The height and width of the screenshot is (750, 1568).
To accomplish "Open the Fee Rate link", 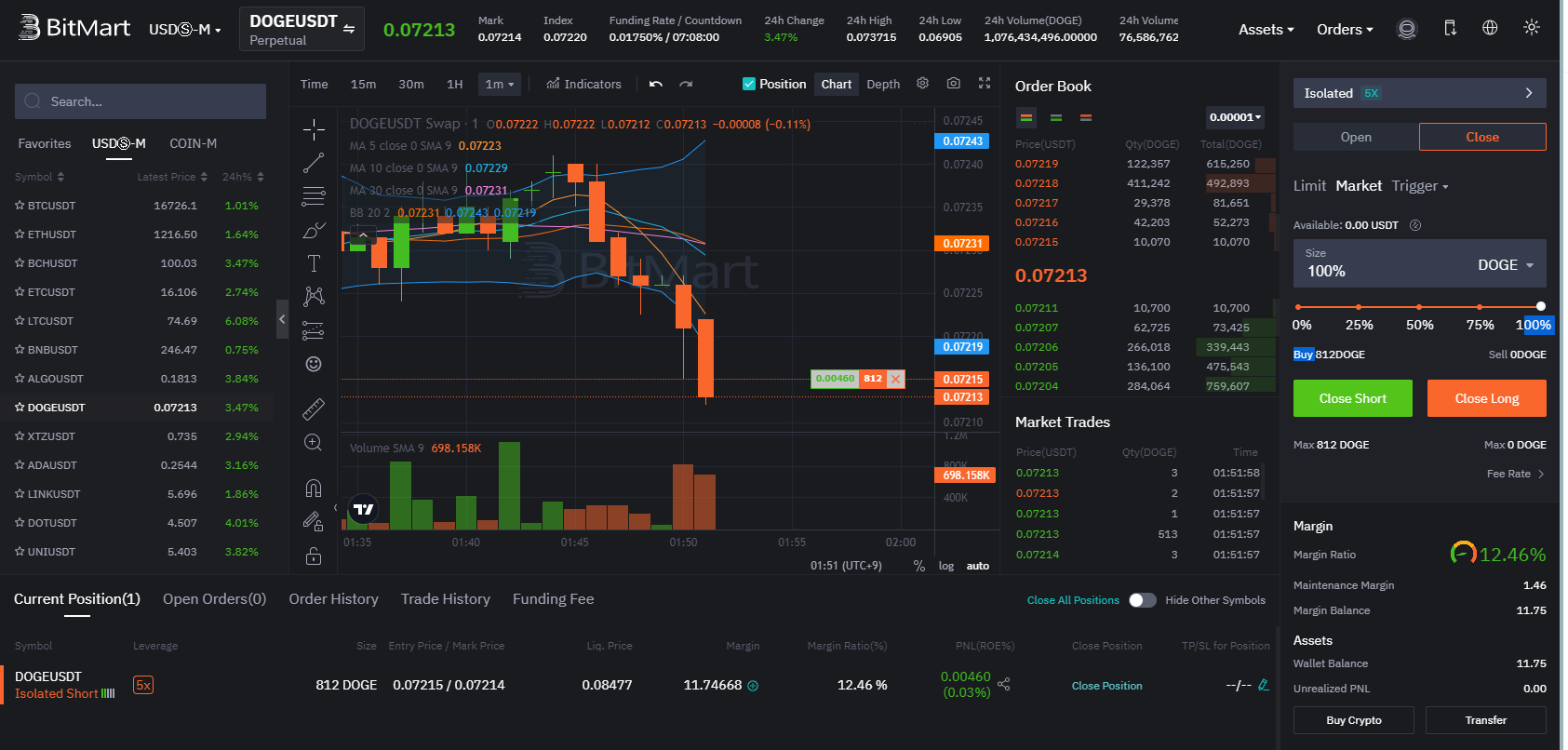I will pyautogui.click(x=1515, y=474).
